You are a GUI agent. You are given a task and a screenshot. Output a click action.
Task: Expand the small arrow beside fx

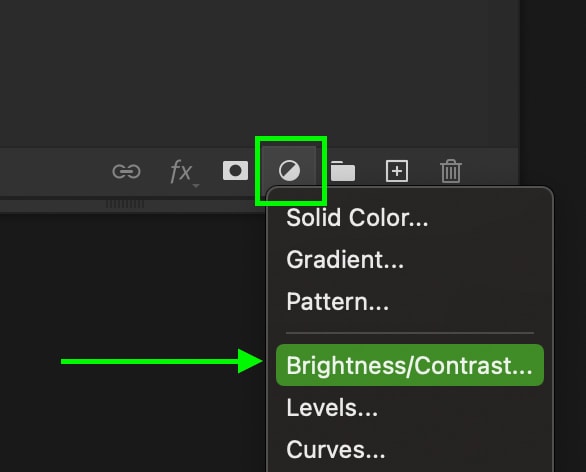click(196, 186)
